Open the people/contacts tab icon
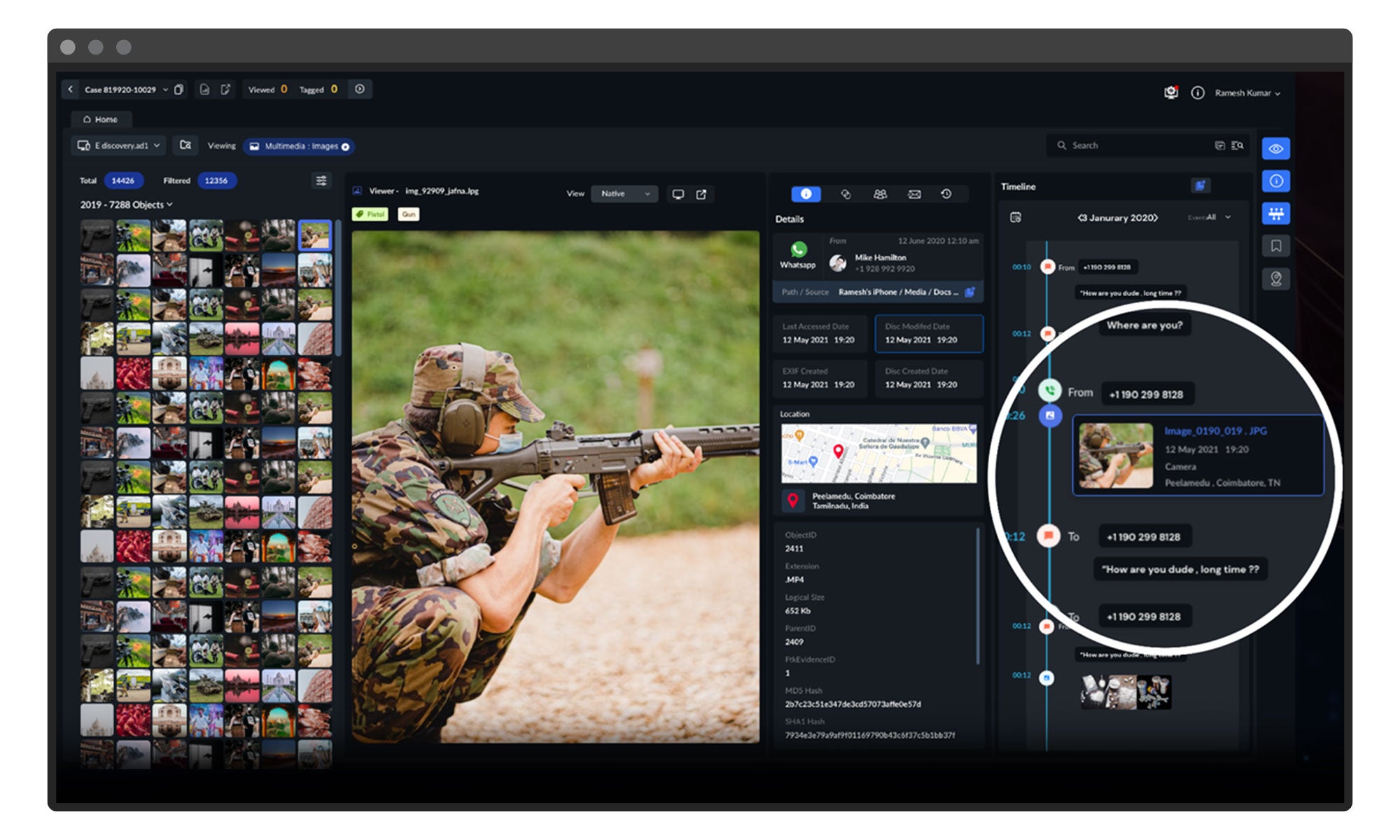This screenshot has height=840, width=1400. pos(880,194)
